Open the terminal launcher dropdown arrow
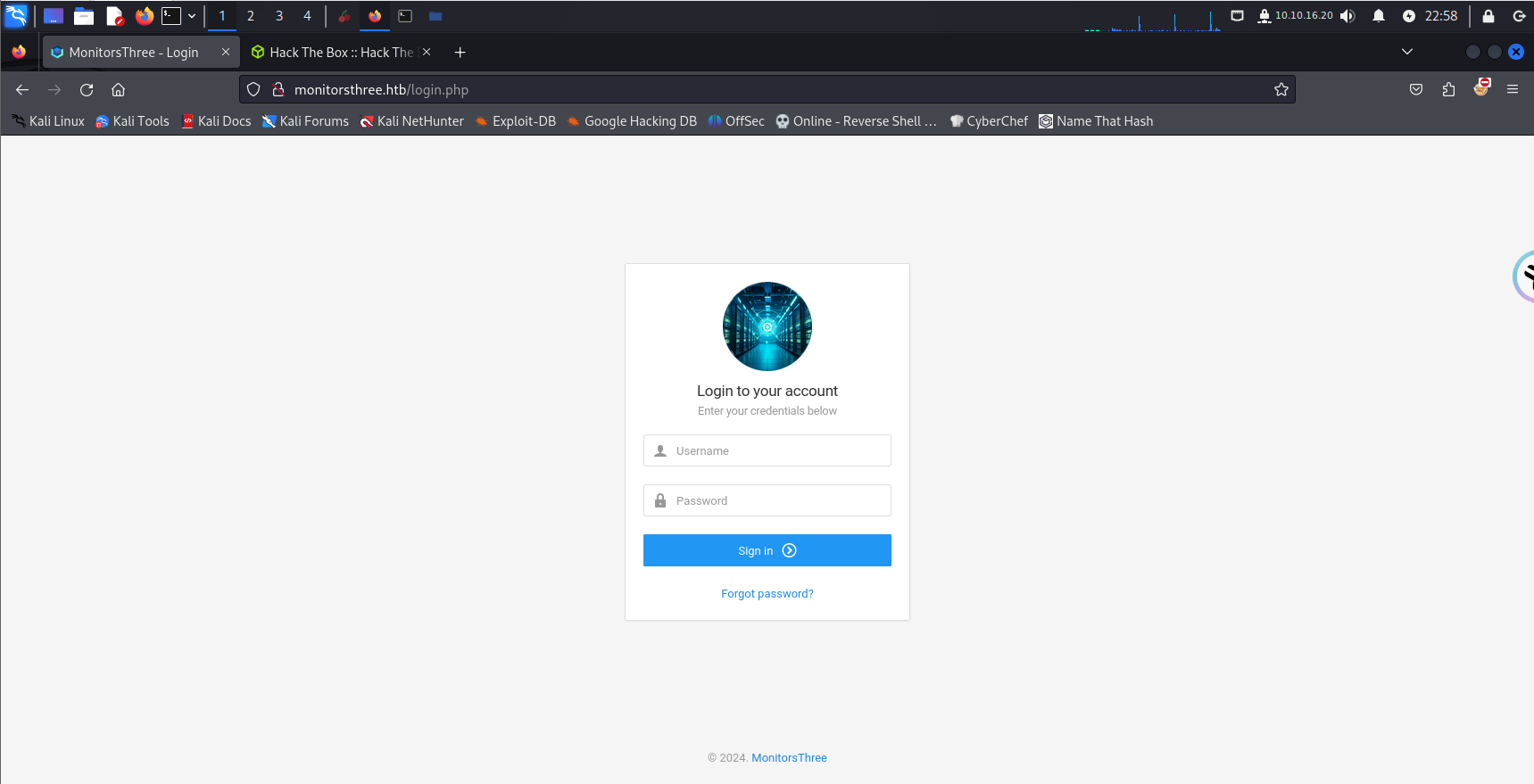1534x784 pixels. click(x=192, y=16)
